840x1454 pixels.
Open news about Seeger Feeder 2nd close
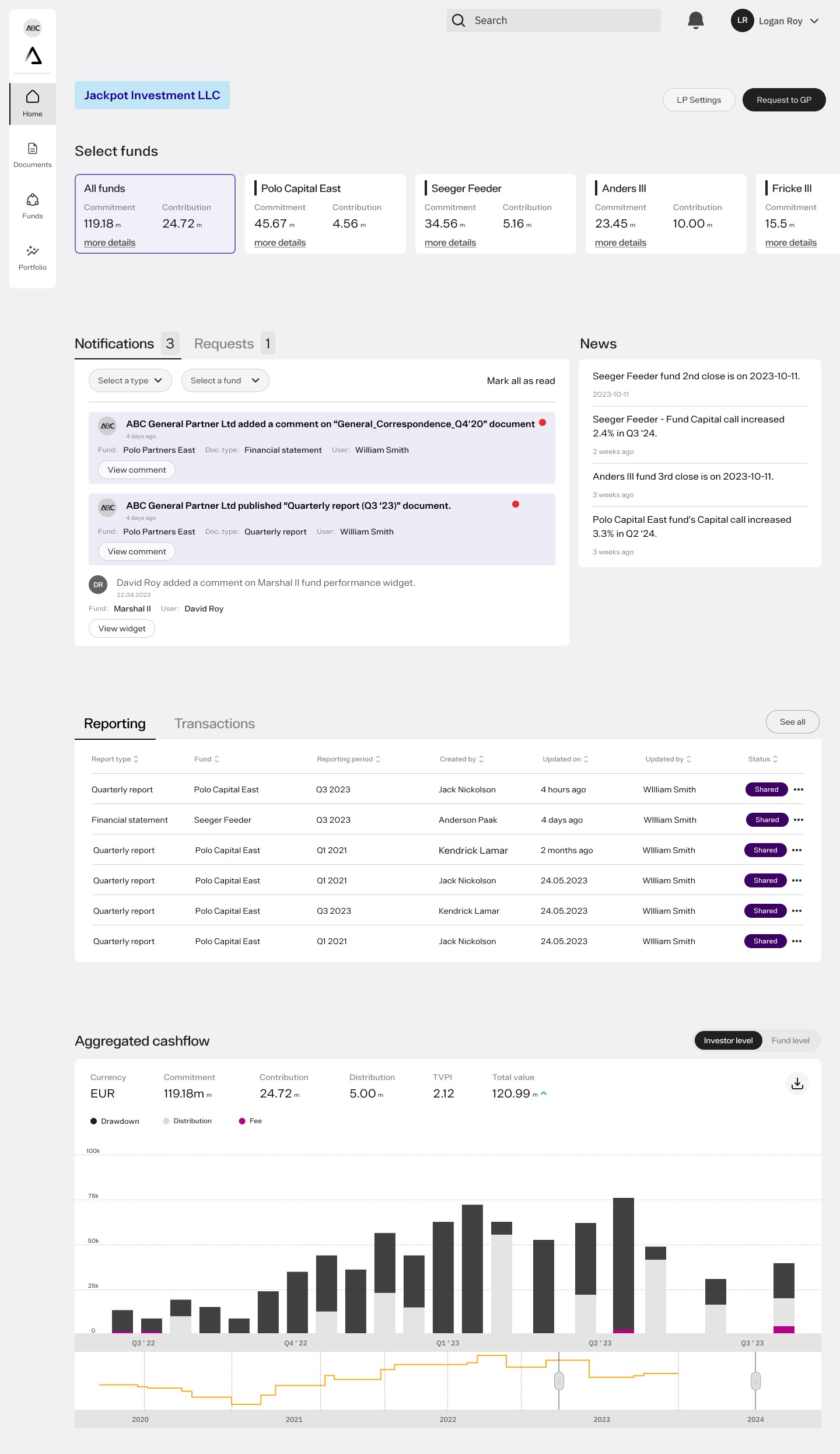point(696,376)
